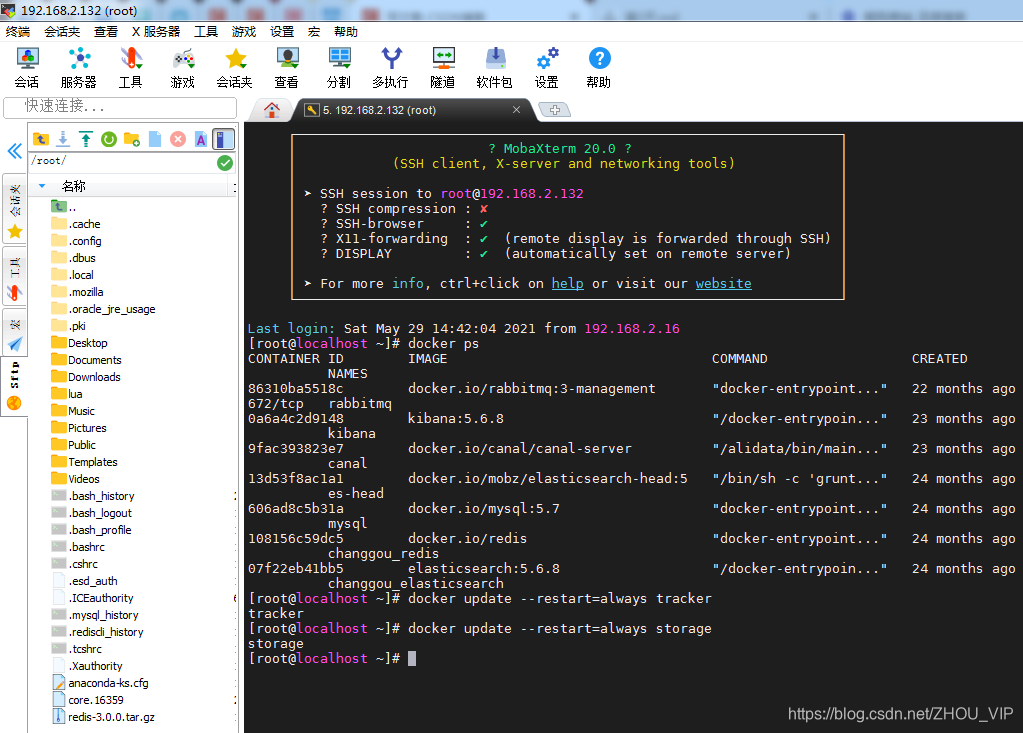This screenshot has height=733, width=1023.
Task: Select the .cache folder
Action: 76,224
